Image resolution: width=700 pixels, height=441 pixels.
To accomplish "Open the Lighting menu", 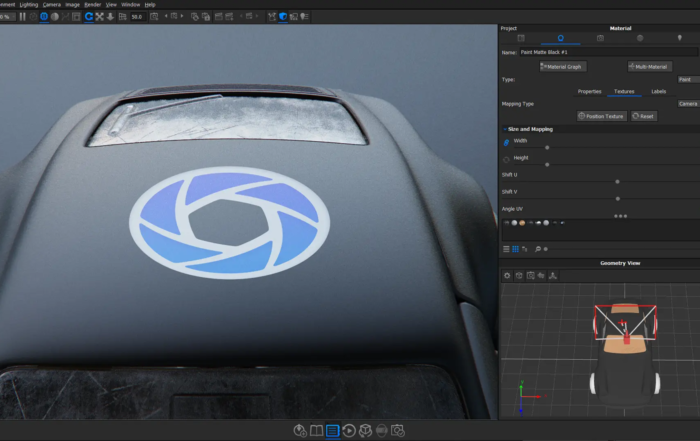I will (x=29, y=4).
